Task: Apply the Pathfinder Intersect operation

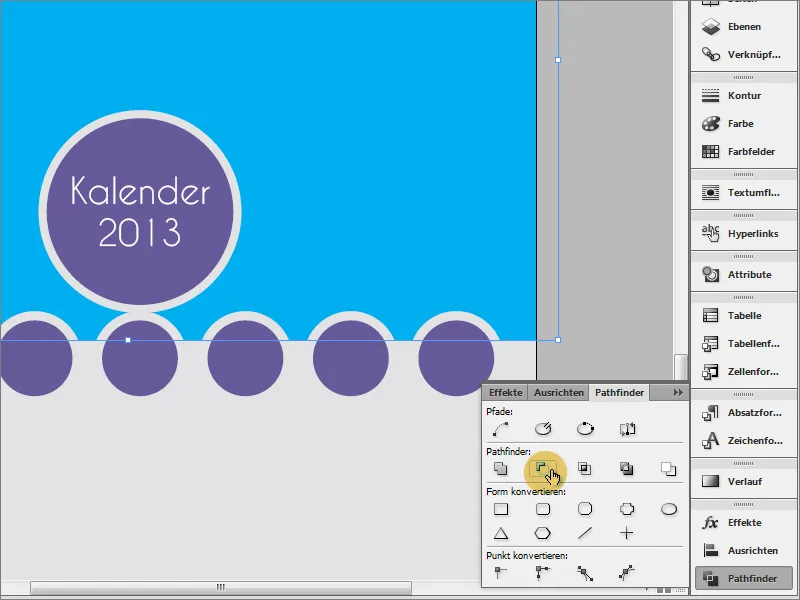Action: 585,468
